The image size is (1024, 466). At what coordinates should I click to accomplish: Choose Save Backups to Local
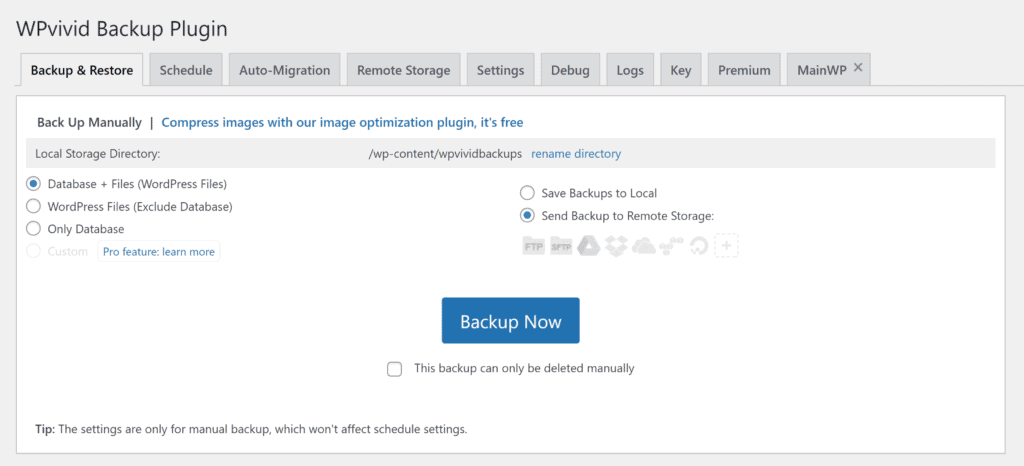pos(527,193)
